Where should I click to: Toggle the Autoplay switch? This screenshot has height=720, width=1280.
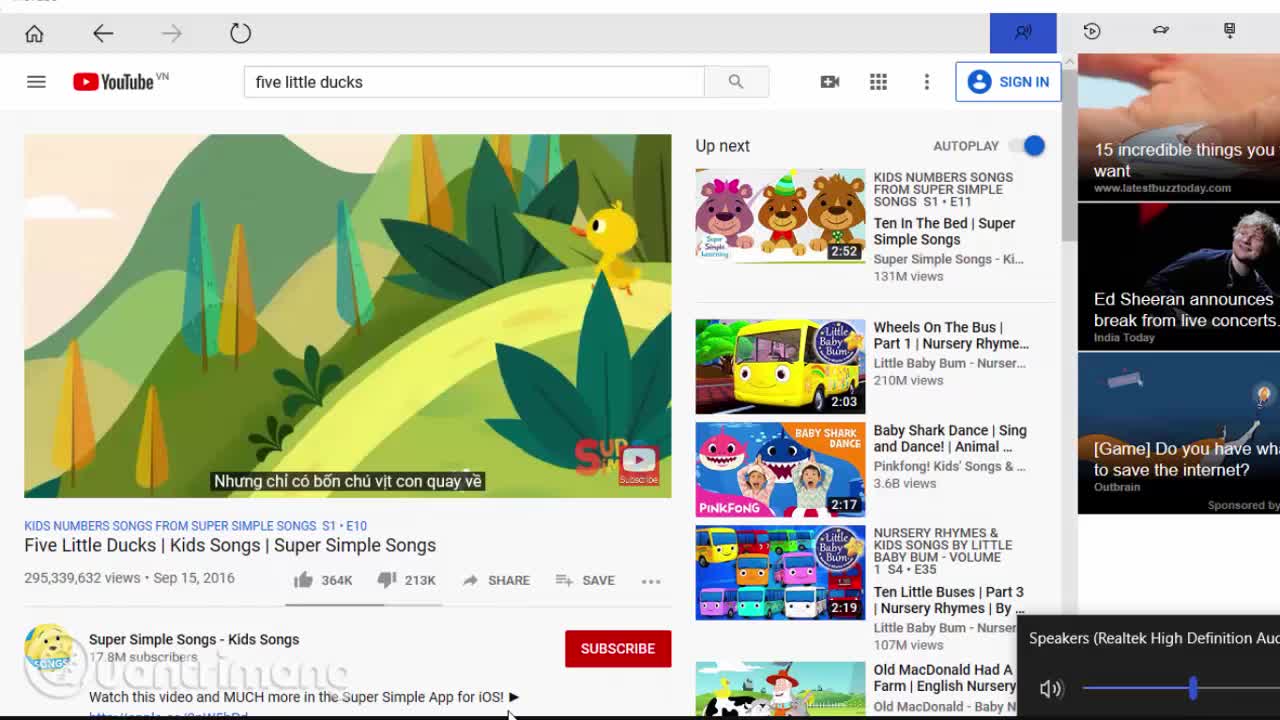(1027, 146)
